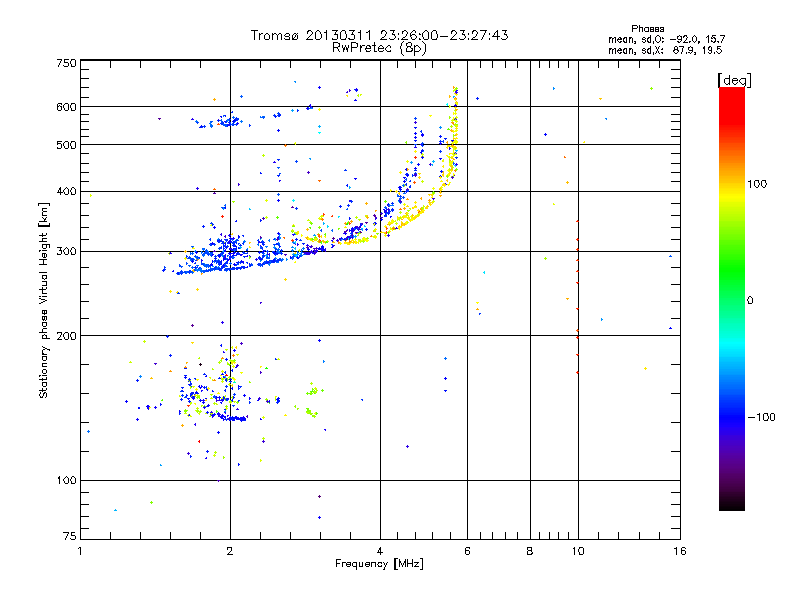Image resolution: width=800 pixels, height=600 pixels.
Task: Click the 'Phases' heading text
Action: coord(647,29)
